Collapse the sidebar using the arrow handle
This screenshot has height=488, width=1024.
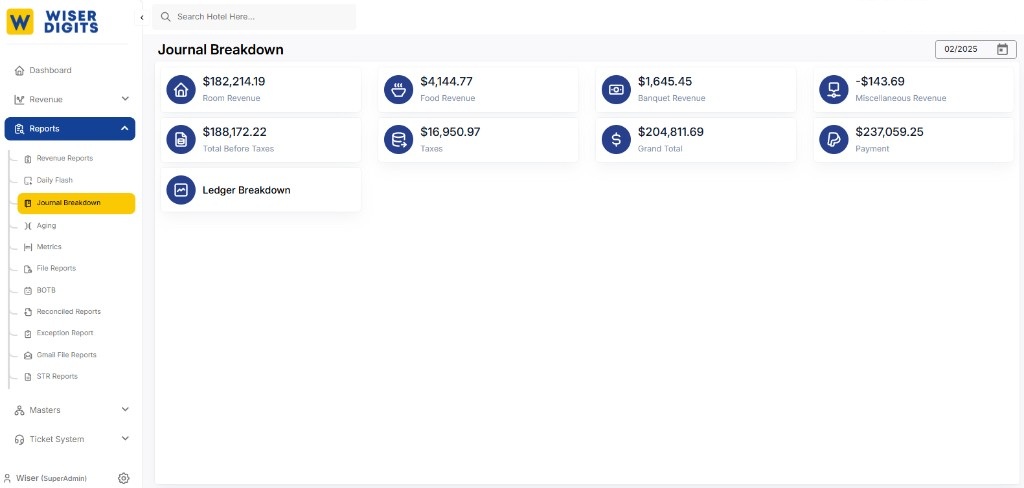(x=142, y=18)
